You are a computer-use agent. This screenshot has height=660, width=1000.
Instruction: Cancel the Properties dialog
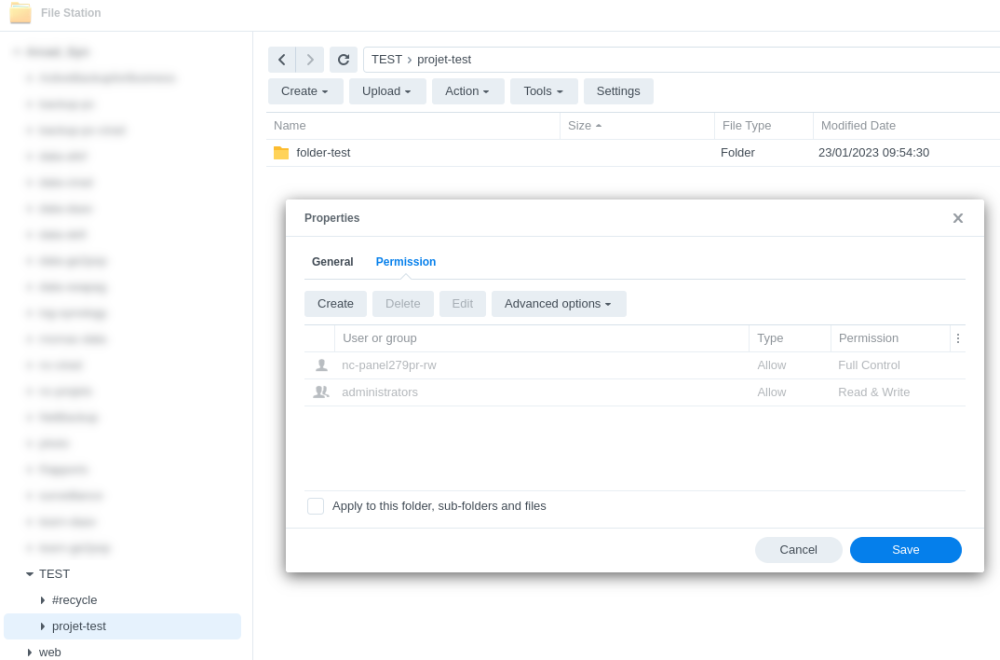coord(798,550)
